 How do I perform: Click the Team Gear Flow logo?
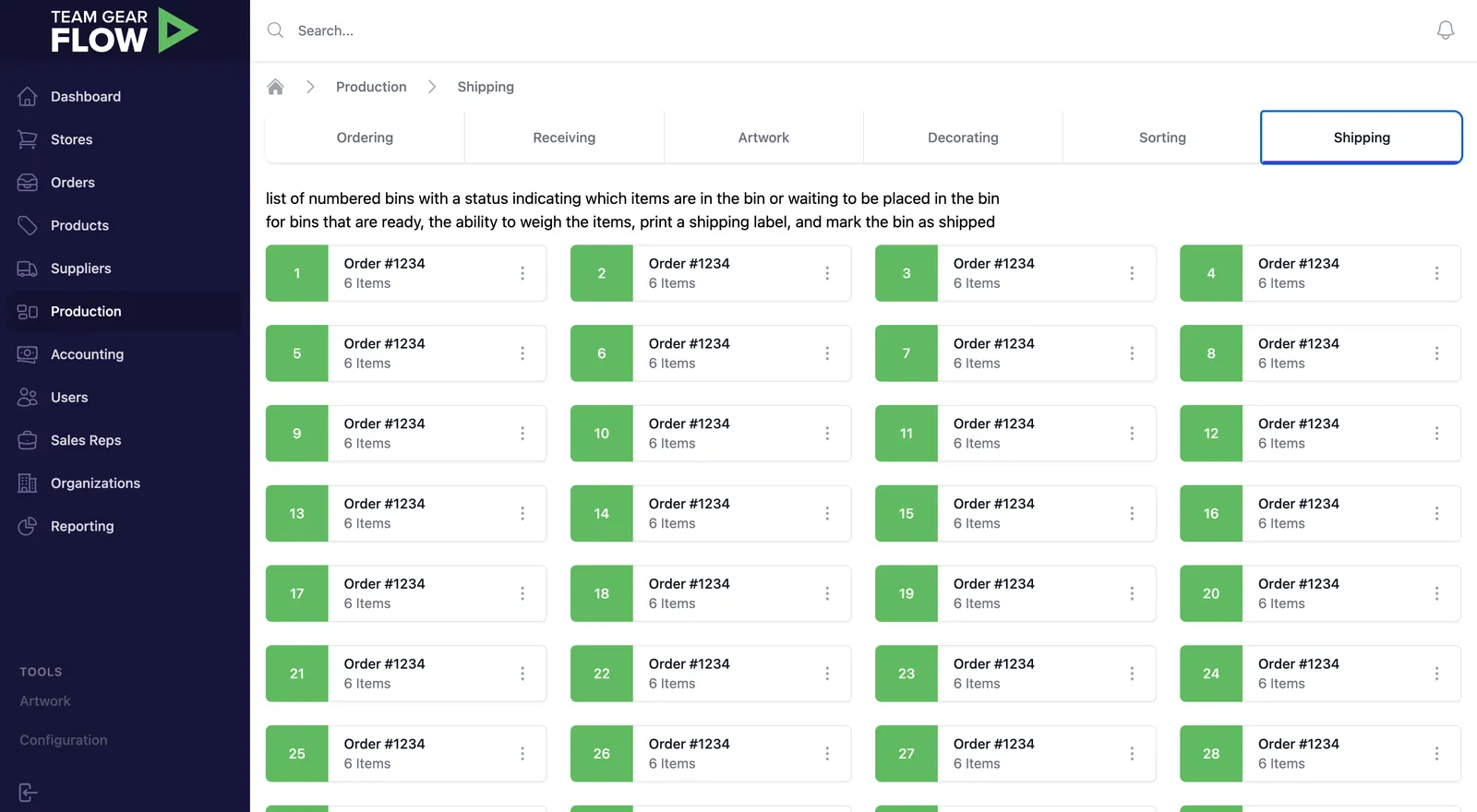125,30
